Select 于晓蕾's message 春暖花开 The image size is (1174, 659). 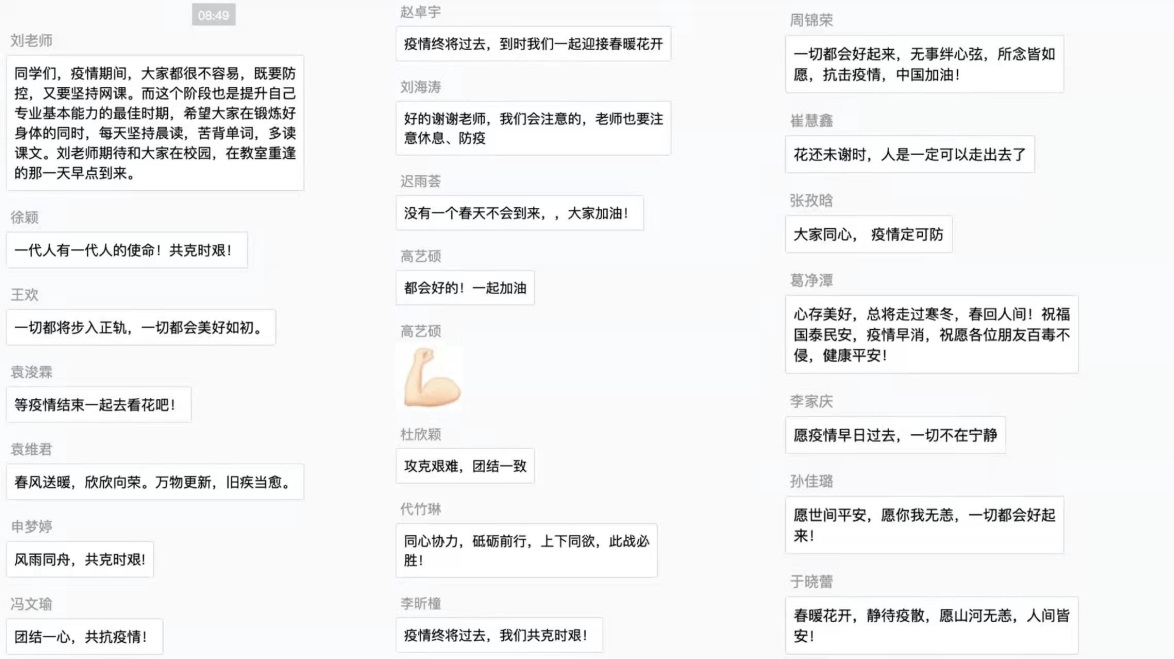coord(931,626)
